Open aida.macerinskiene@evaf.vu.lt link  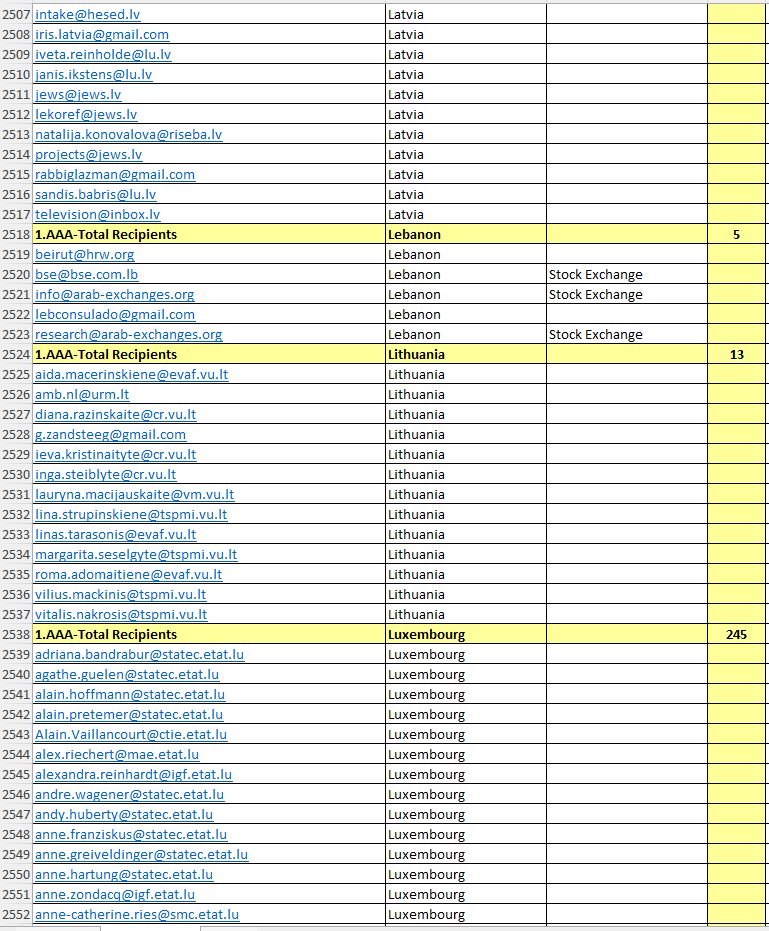click(x=132, y=375)
